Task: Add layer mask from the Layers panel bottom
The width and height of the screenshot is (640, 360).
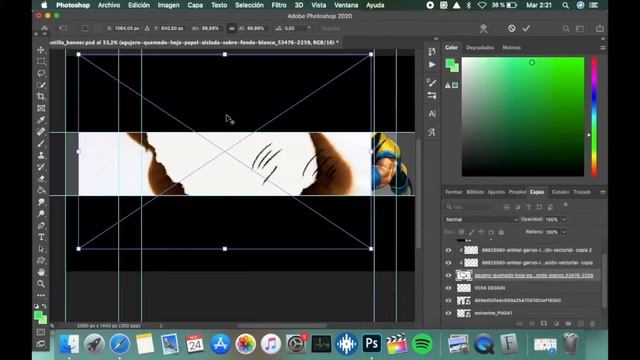Action: (544, 324)
